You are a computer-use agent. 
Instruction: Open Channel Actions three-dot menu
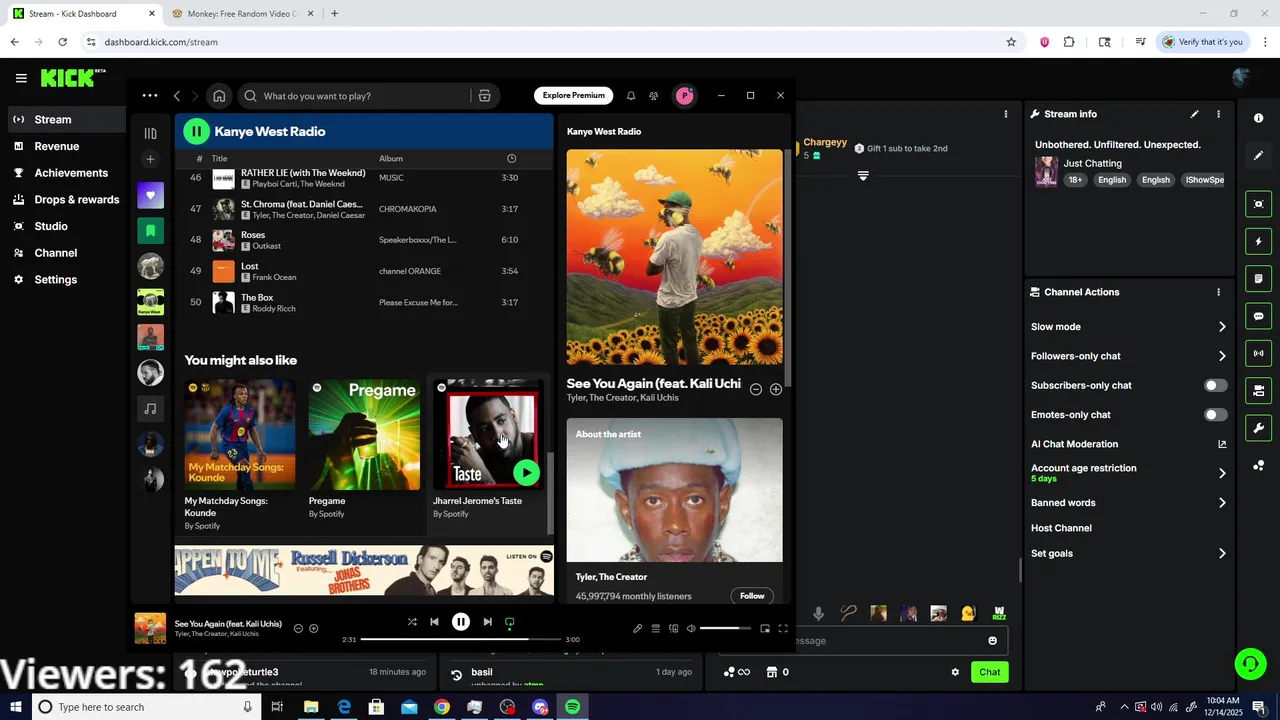pyautogui.click(x=1218, y=292)
